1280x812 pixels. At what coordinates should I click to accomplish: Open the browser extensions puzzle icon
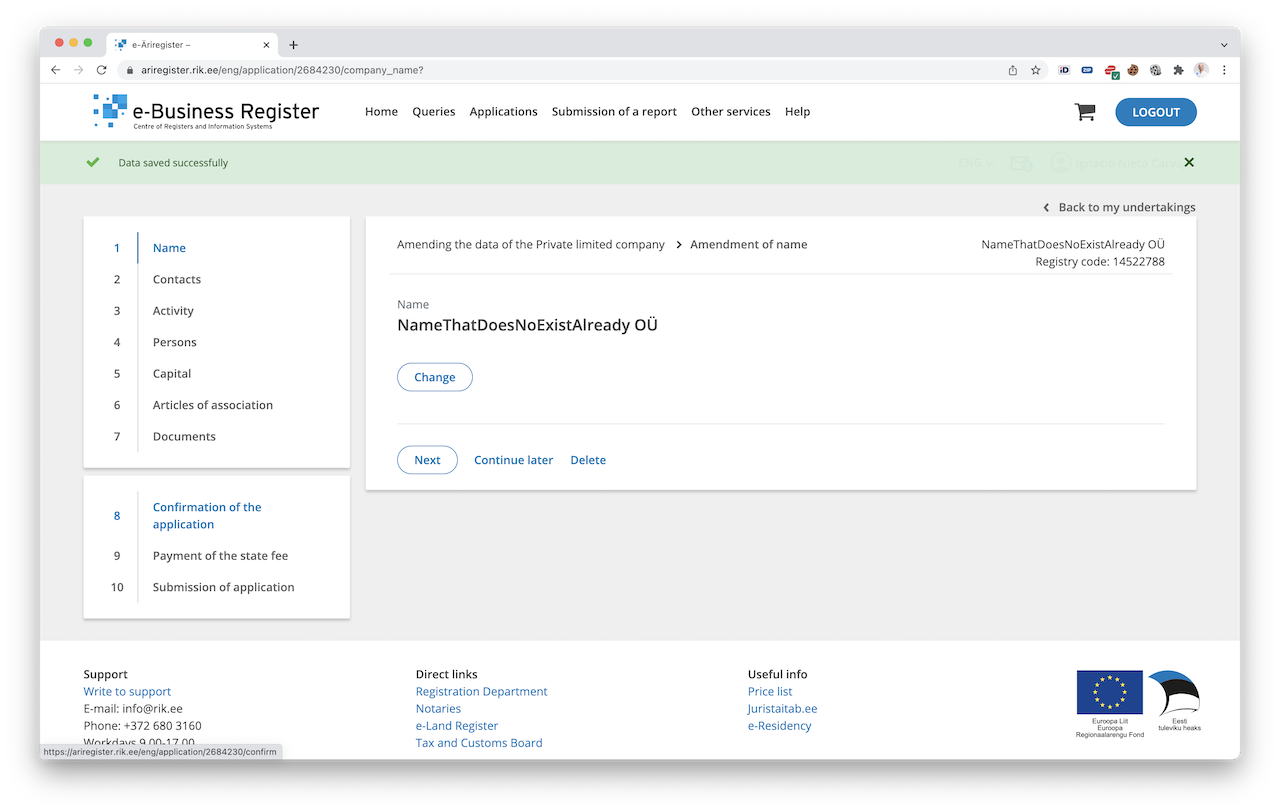point(1178,70)
